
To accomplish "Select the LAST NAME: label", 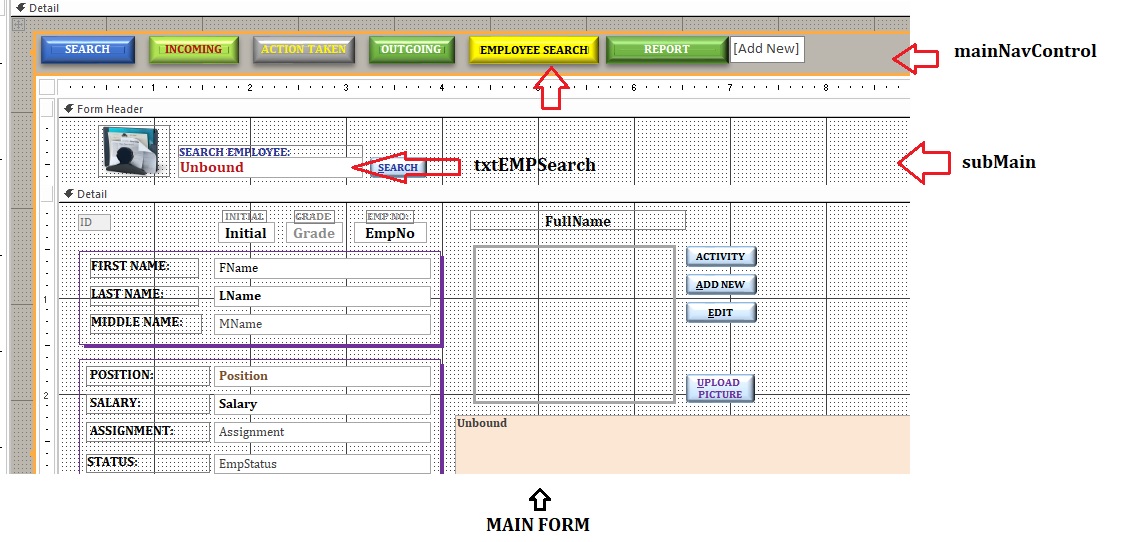I will point(144,294).
